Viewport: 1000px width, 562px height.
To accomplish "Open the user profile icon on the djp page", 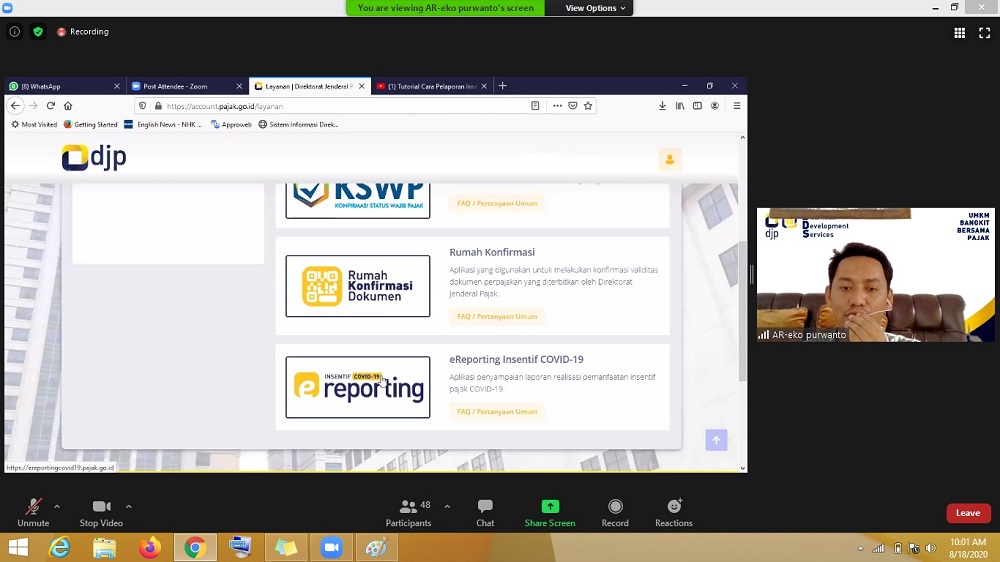I will point(670,159).
